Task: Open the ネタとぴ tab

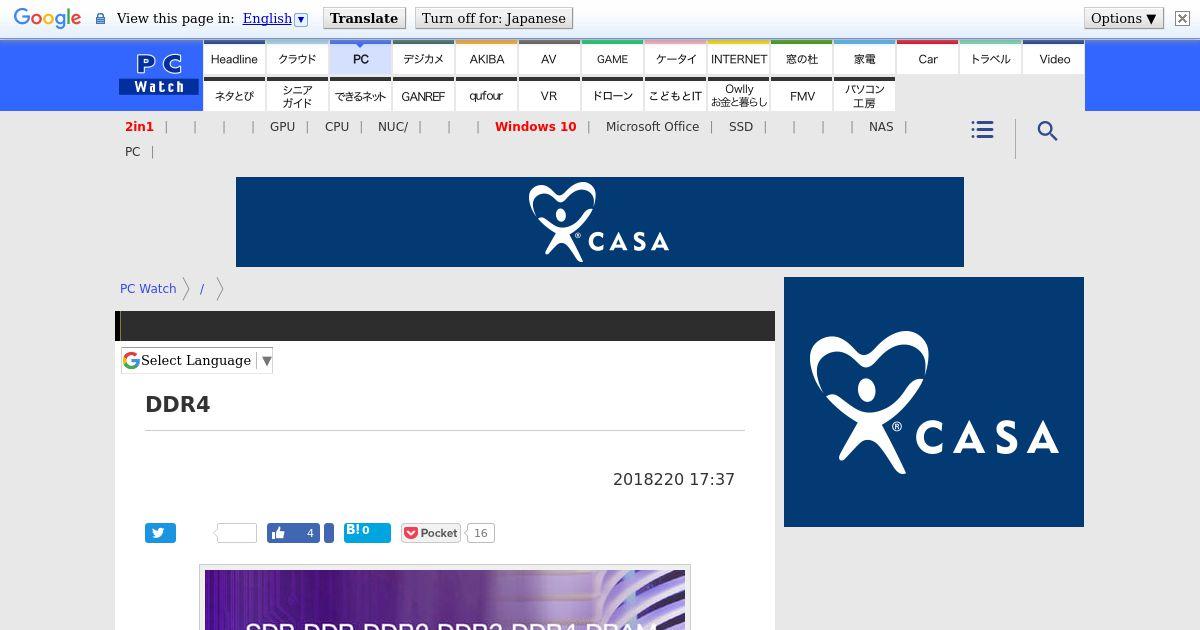Action: pos(234,96)
